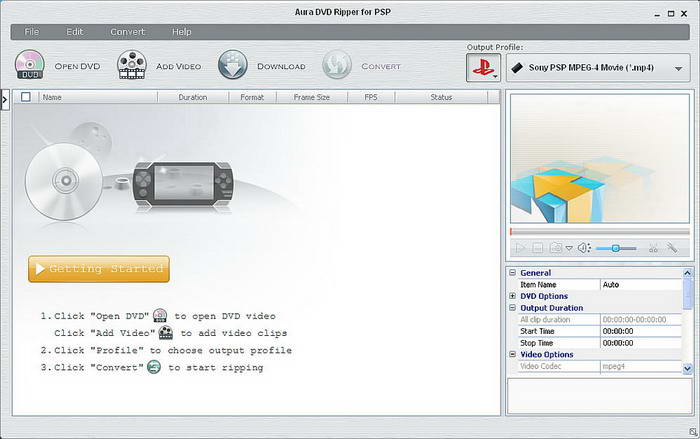Click the FPS column header
Screen dimensions: 700x439
point(371,97)
